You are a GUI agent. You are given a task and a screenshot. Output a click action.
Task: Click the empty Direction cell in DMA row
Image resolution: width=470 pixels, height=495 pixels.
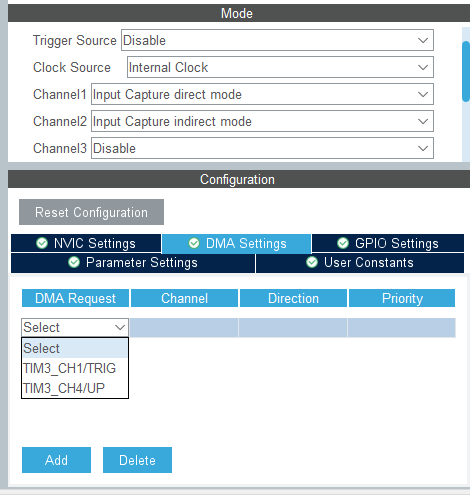pos(293,328)
